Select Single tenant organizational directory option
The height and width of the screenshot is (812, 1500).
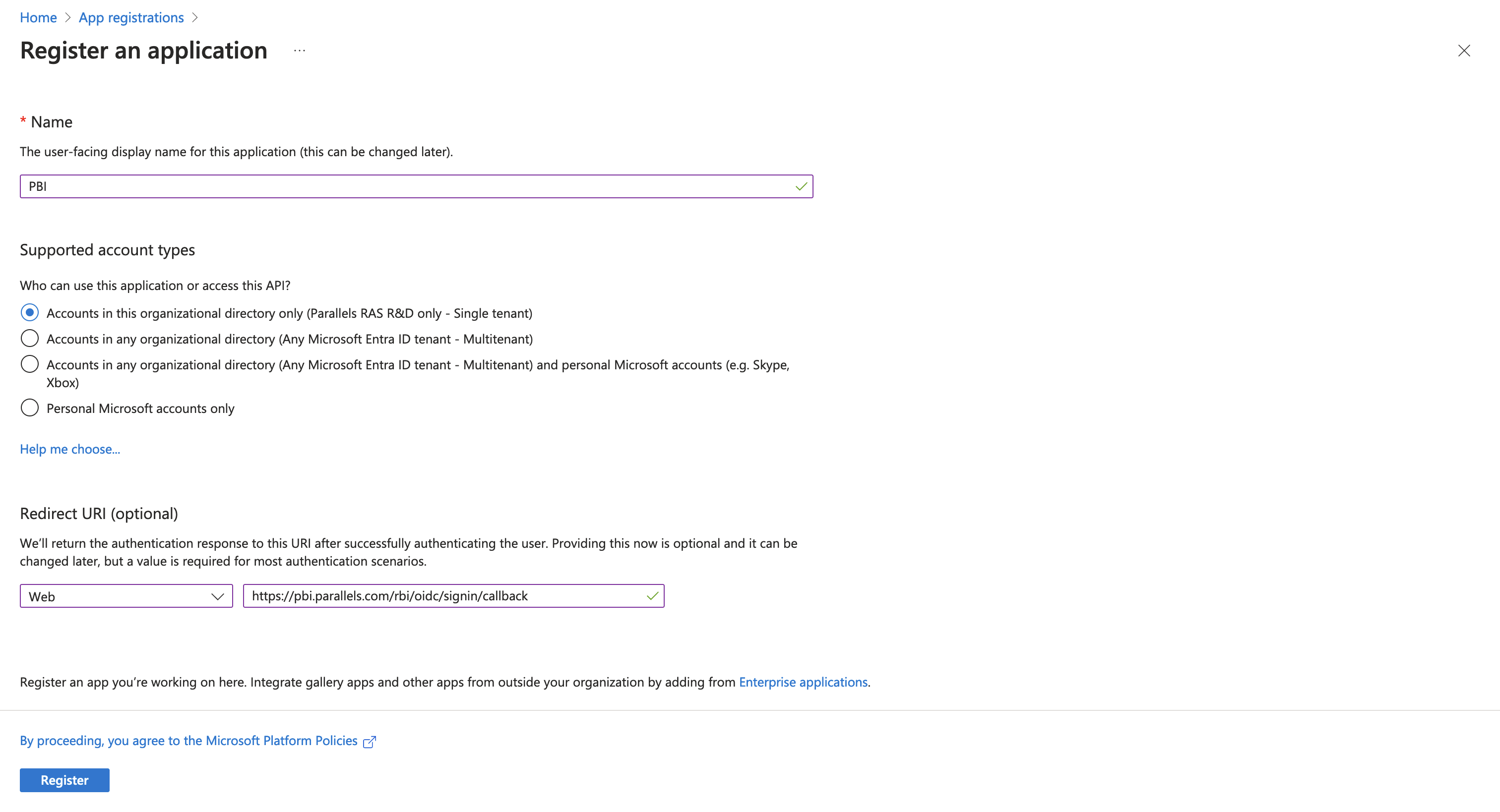tap(30, 313)
